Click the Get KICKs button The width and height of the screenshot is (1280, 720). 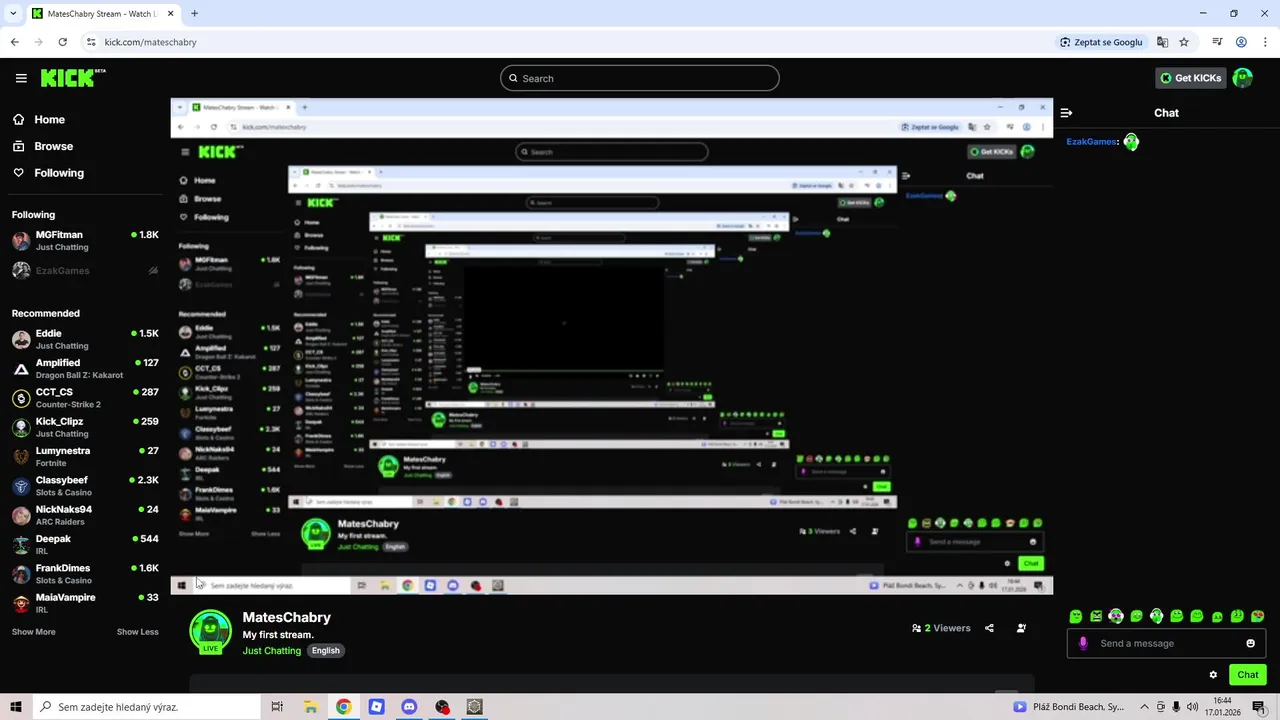(1190, 78)
